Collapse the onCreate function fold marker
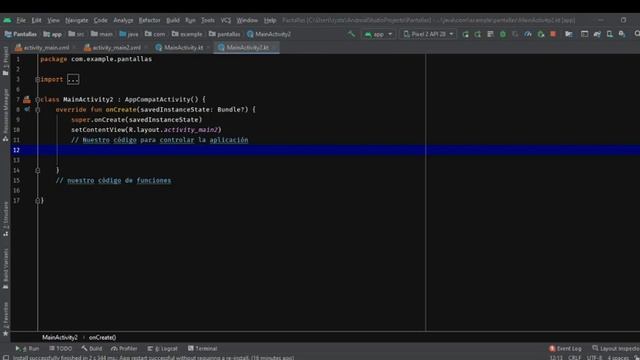This screenshot has width=640, height=360. click(x=38, y=110)
